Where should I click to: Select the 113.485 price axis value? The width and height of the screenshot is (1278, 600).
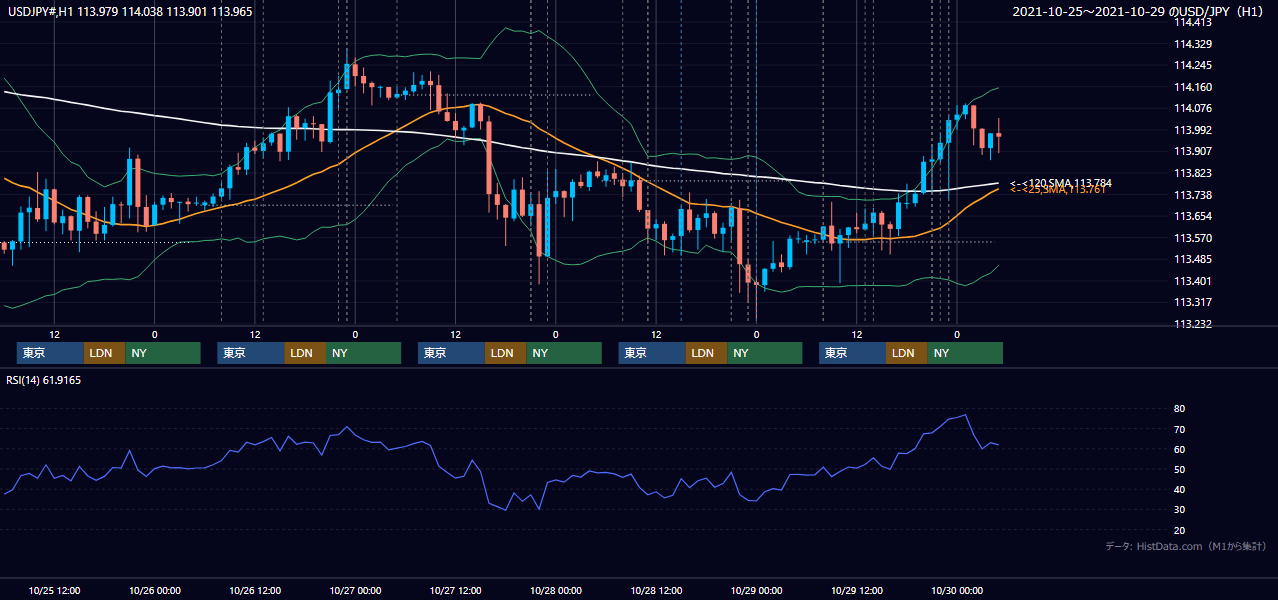[1193, 259]
